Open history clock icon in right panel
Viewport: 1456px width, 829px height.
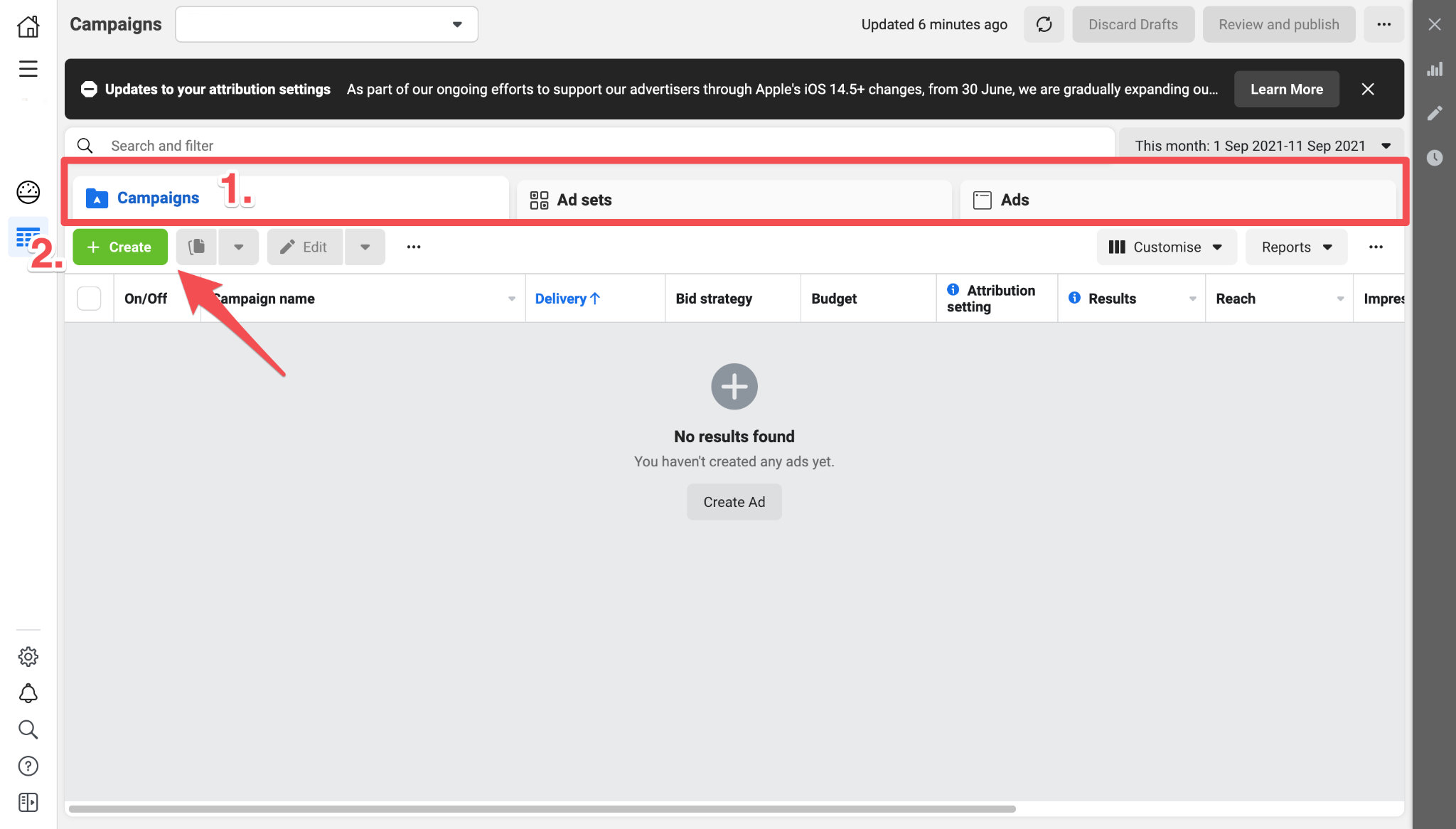(x=1435, y=157)
